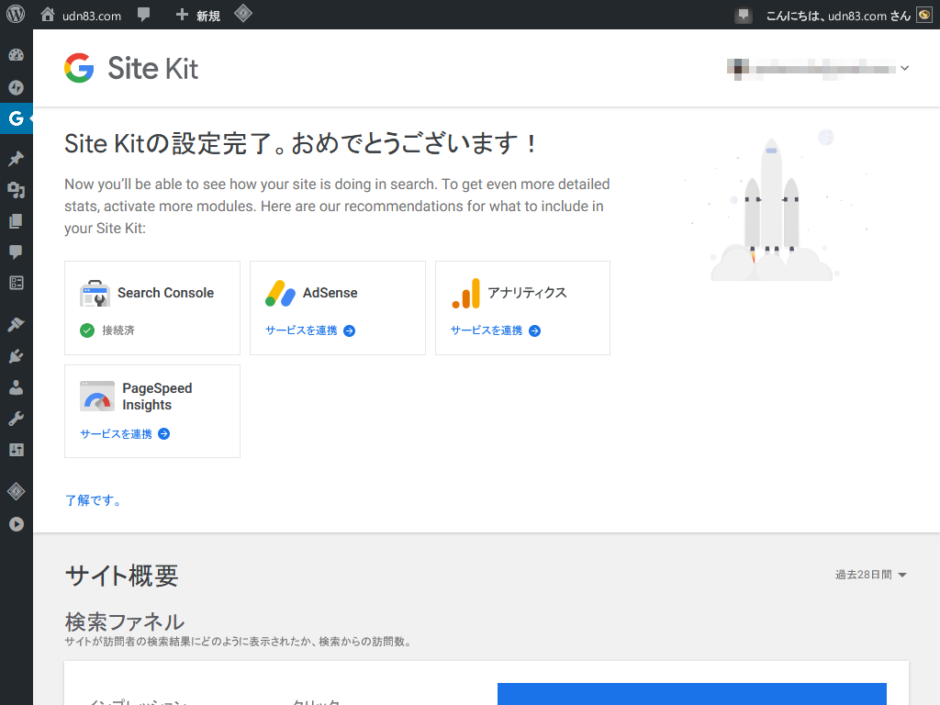Open notification icon near greeting text
940x705 pixels.
click(743, 15)
